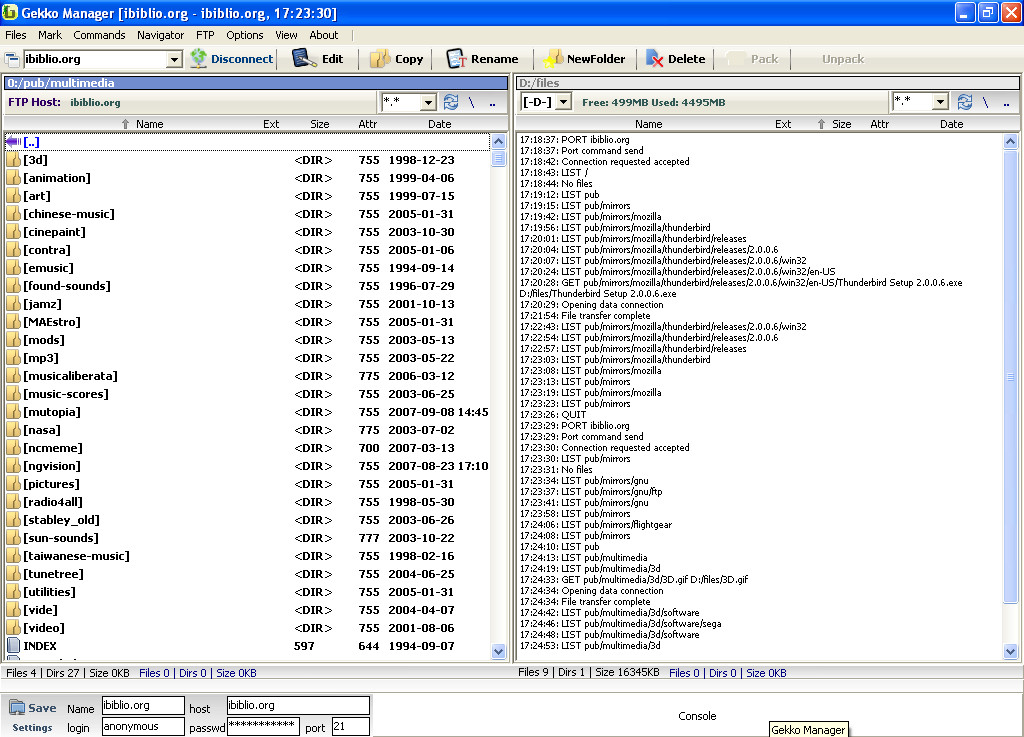Click the left panel vertical scrollbar down arrow
Screen dimensions: 1024x737
pos(499,651)
